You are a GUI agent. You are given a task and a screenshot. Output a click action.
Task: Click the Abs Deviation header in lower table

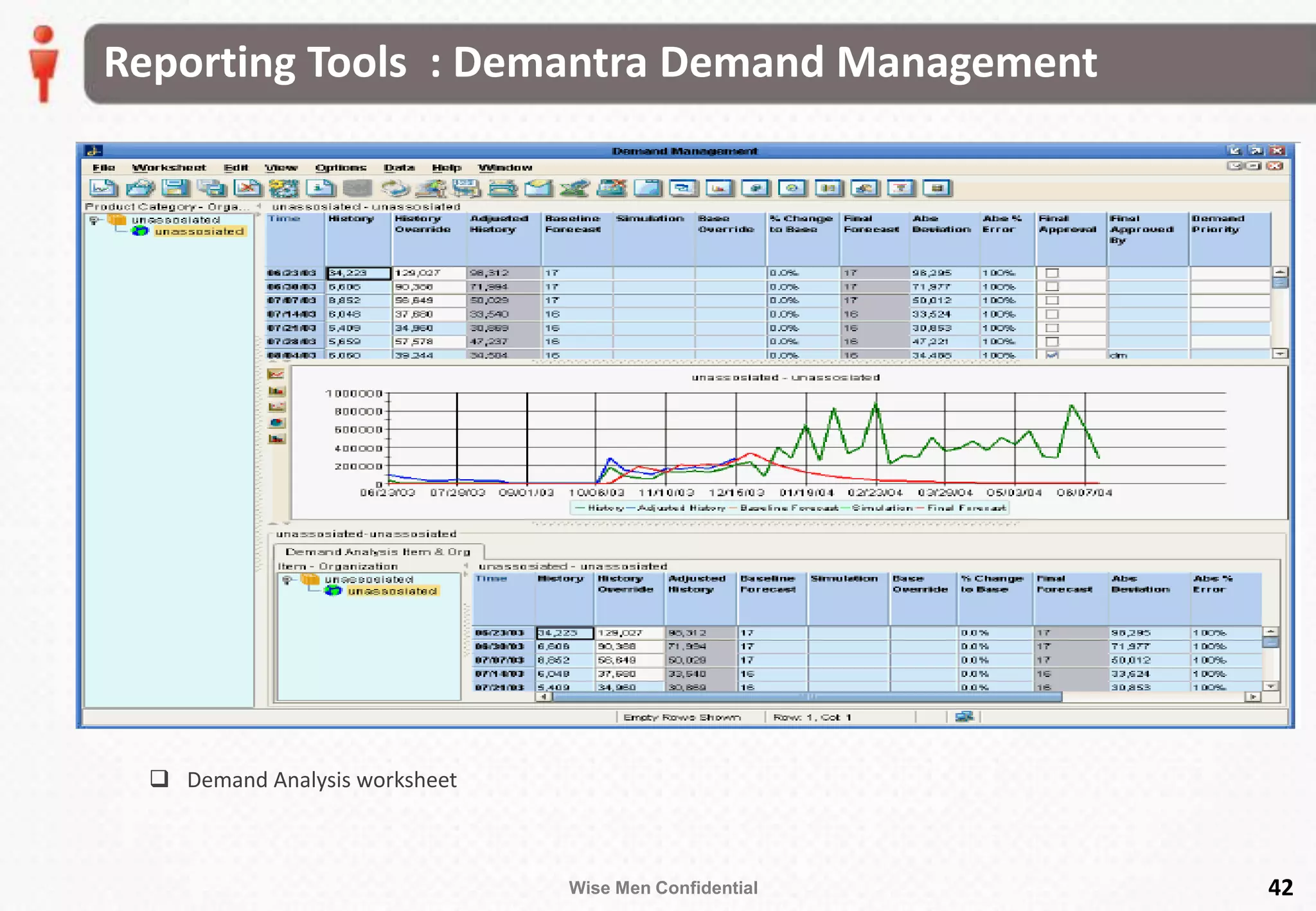[x=1149, y=599]
